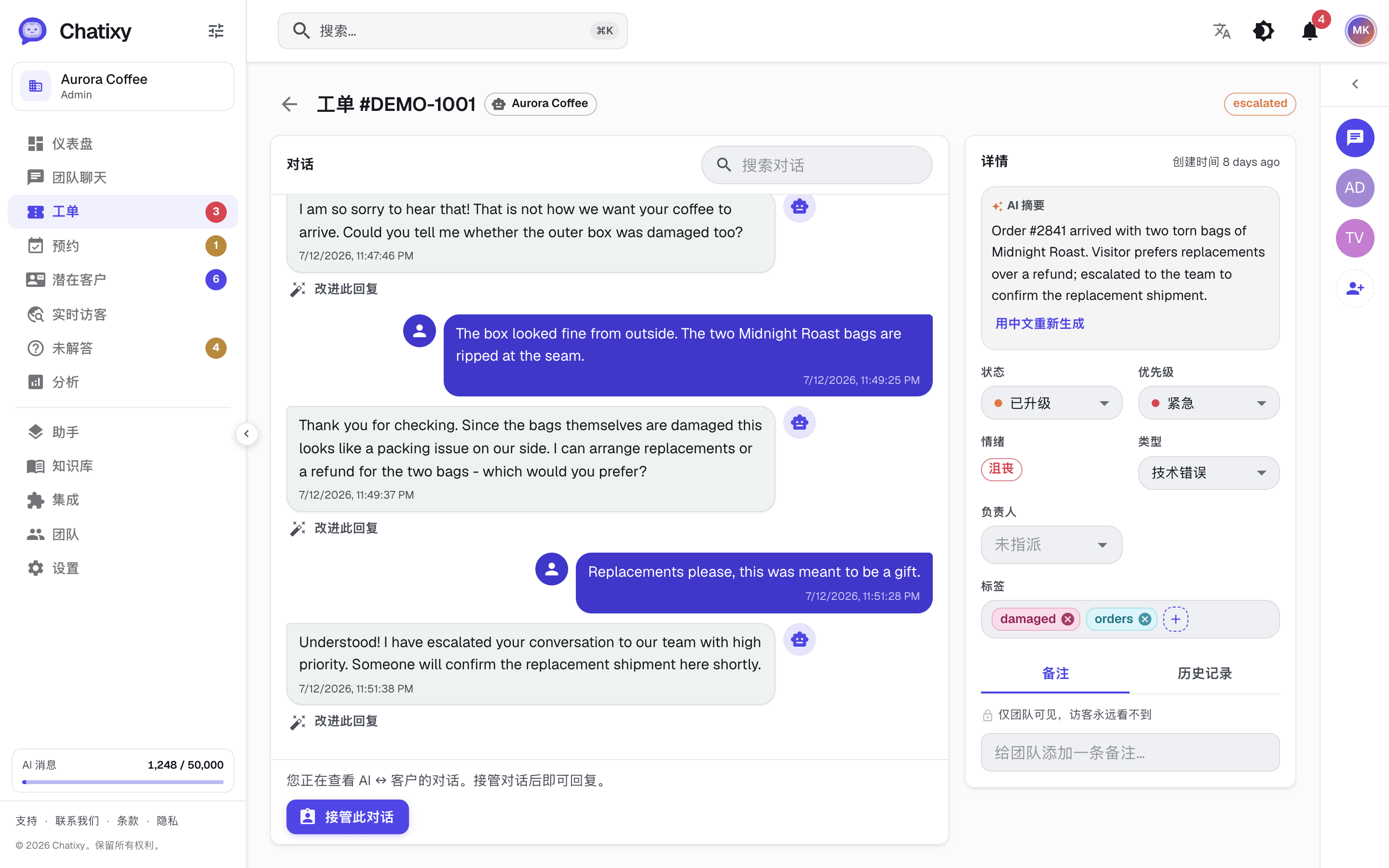Add a new tag with plus button
This screenshot has width=1389, height=868.
click(1175, 619)
